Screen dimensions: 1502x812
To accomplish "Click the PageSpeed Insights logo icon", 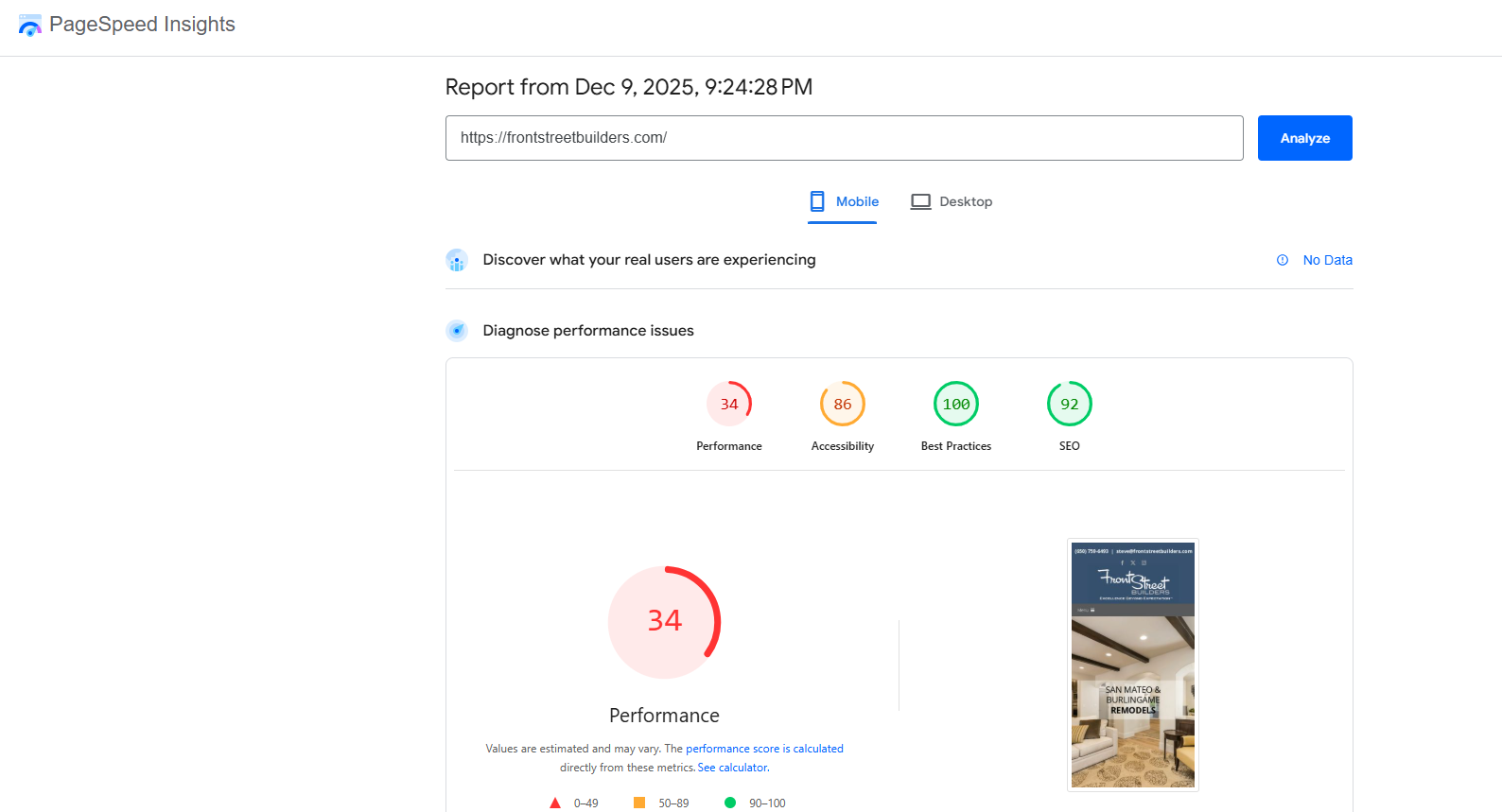I will [30, 26].
